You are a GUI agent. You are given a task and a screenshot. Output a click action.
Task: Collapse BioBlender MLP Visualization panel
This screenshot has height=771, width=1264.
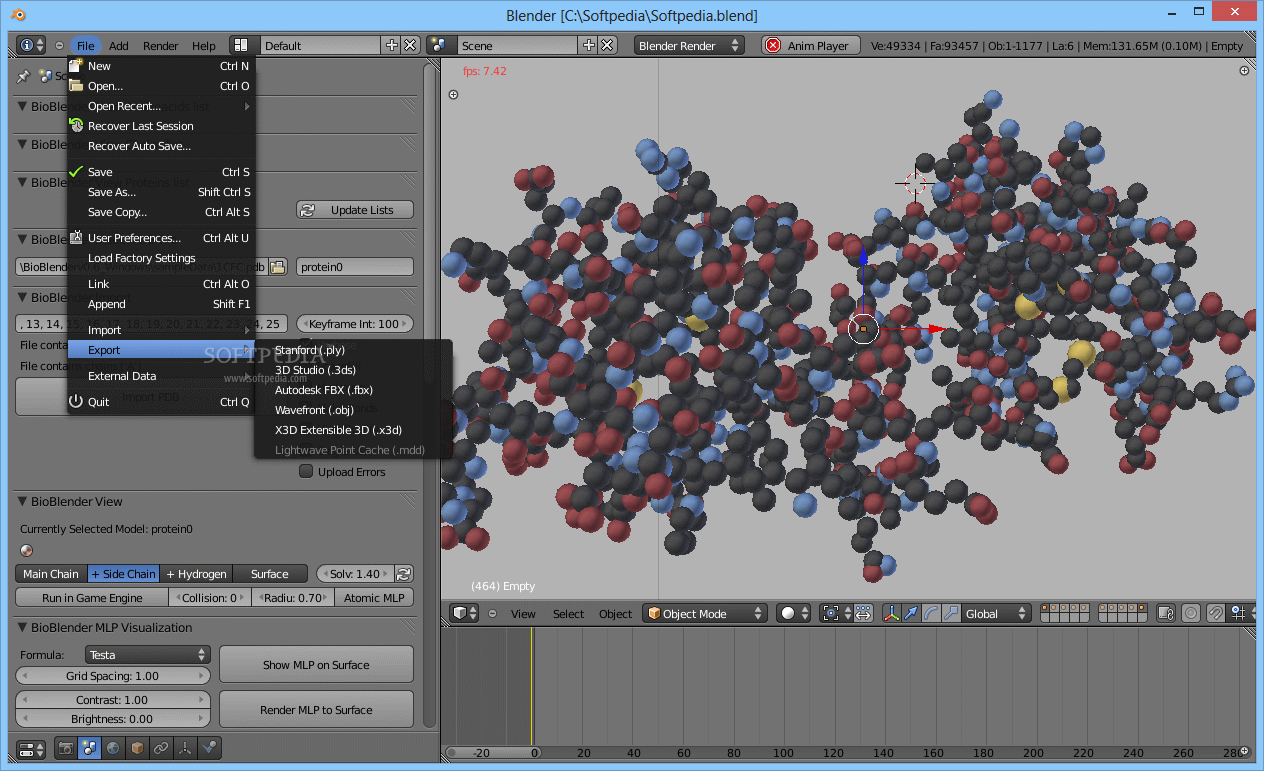[x=23, y=627]
